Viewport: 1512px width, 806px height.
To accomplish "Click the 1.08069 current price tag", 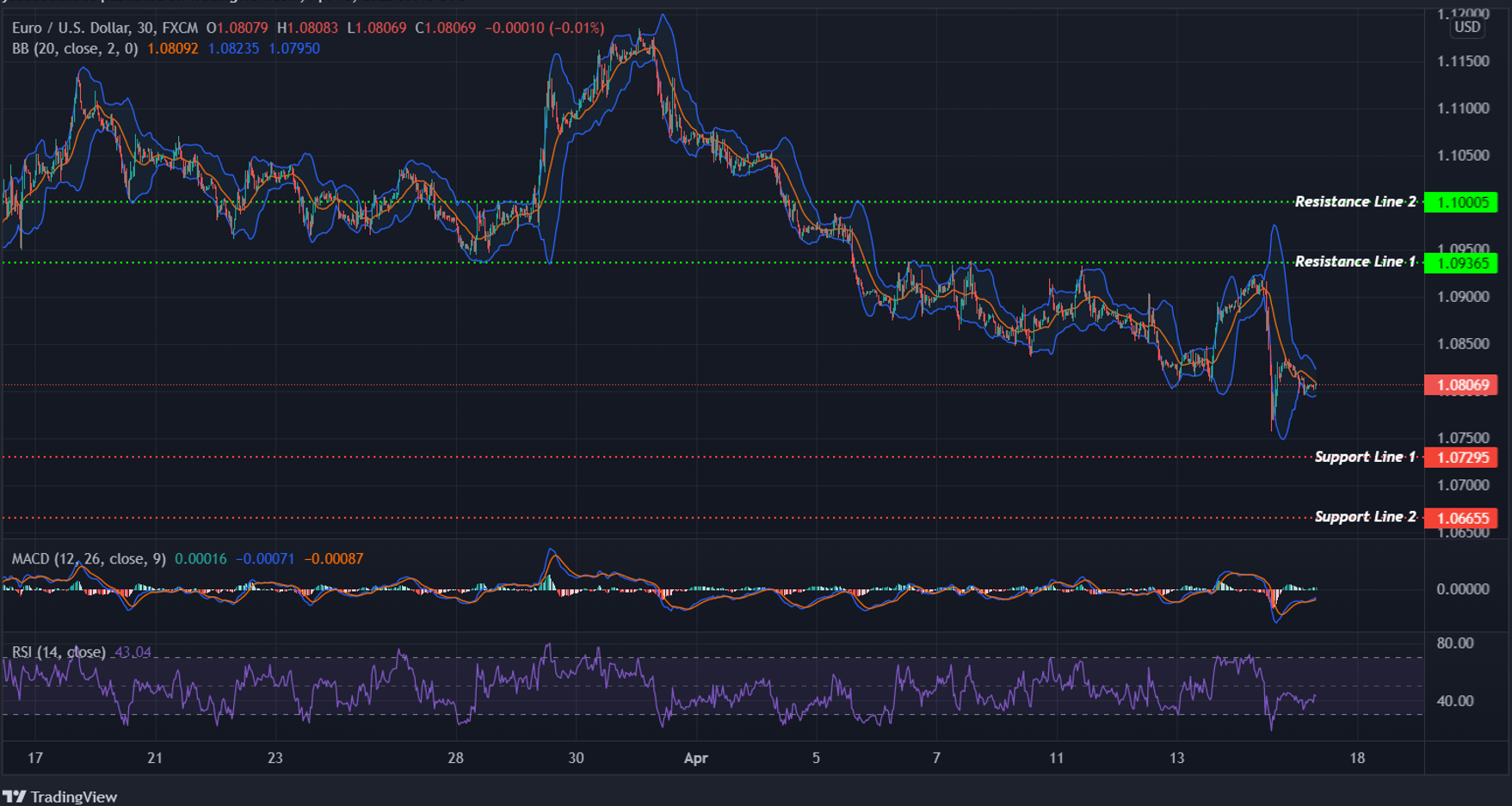I will (1461, 385).
